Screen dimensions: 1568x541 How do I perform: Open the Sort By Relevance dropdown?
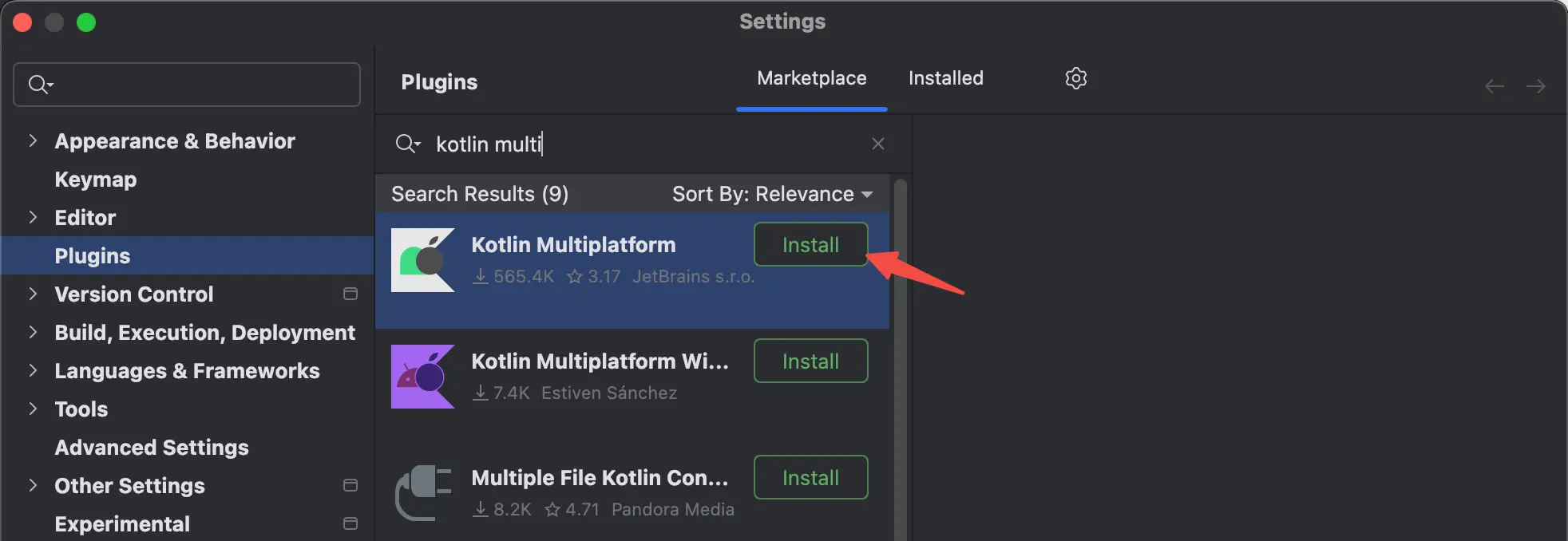[x=771, y=194]
